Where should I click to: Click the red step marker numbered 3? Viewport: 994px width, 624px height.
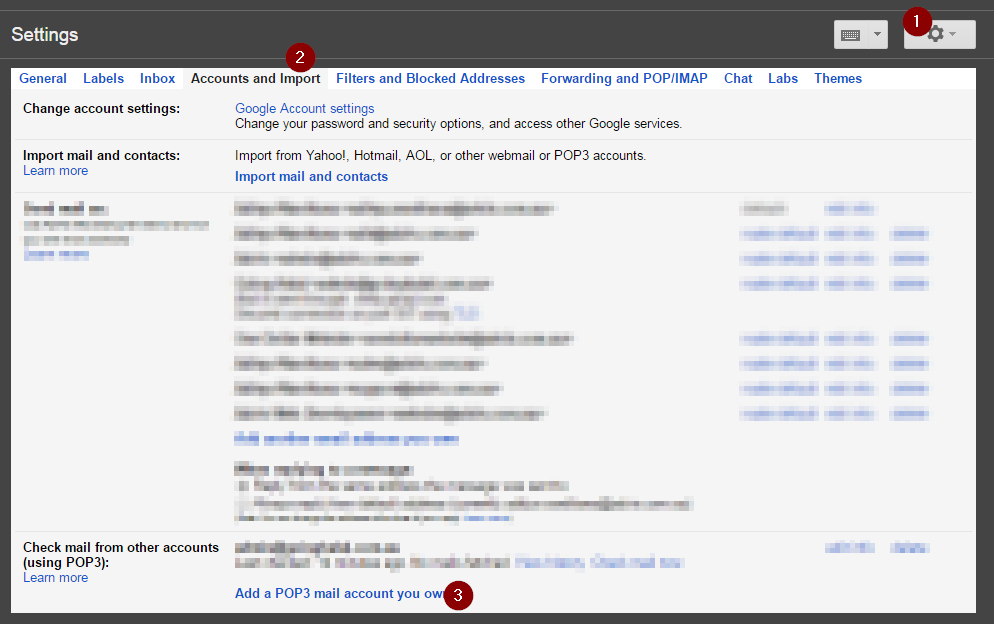pos(459,595)
